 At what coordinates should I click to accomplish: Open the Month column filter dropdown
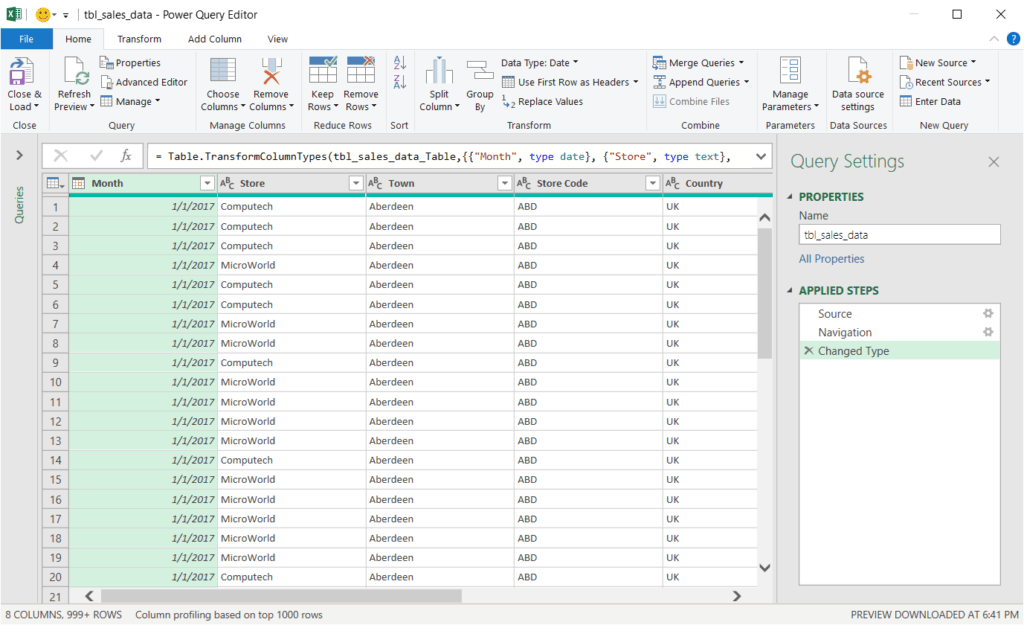click(207, 184)
